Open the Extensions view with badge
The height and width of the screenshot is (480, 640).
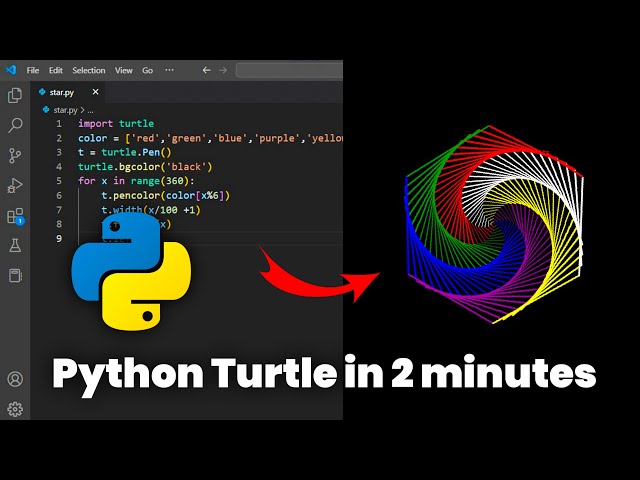(16, 216)
